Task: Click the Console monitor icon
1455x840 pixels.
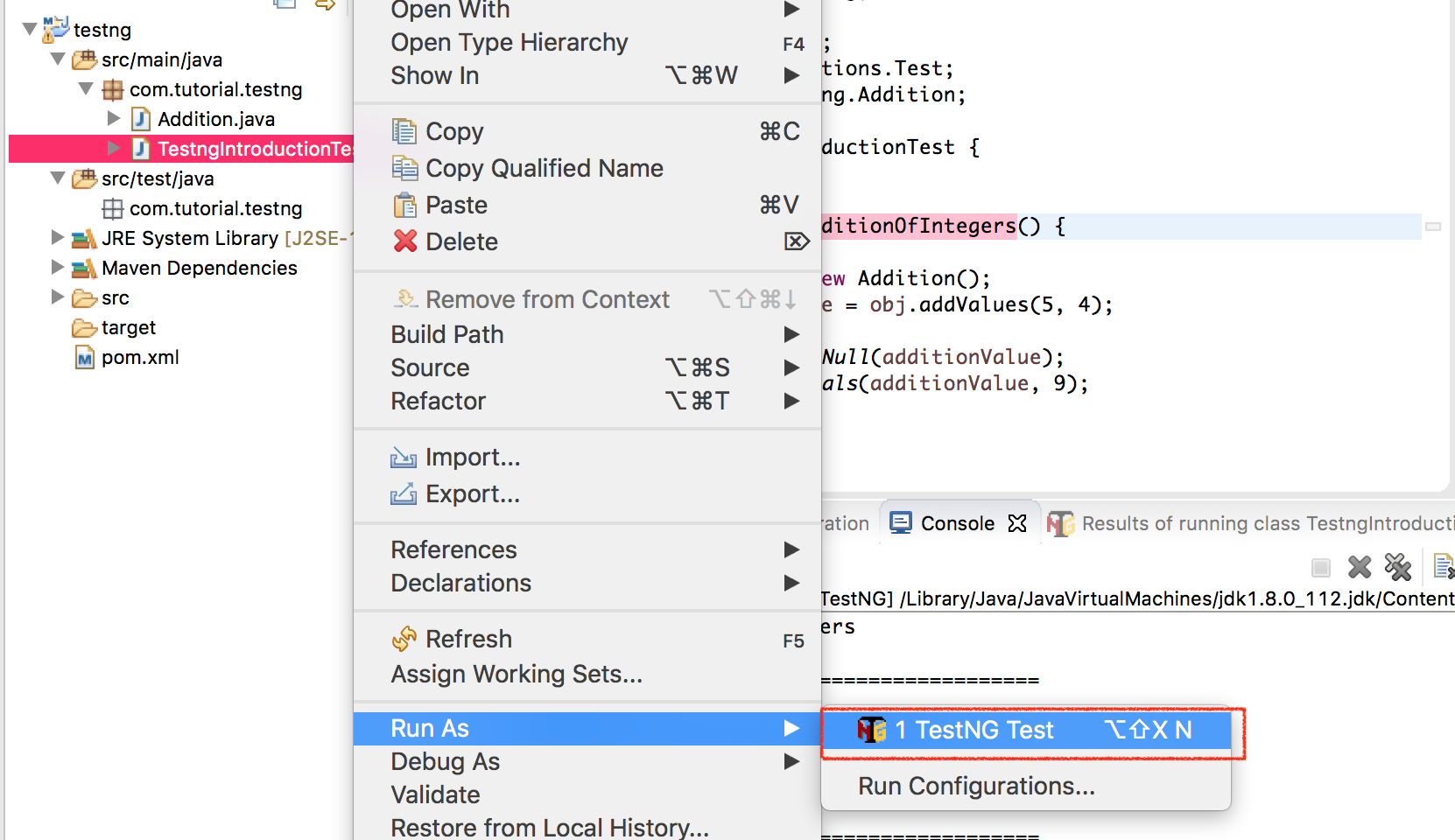Action: 901,522
